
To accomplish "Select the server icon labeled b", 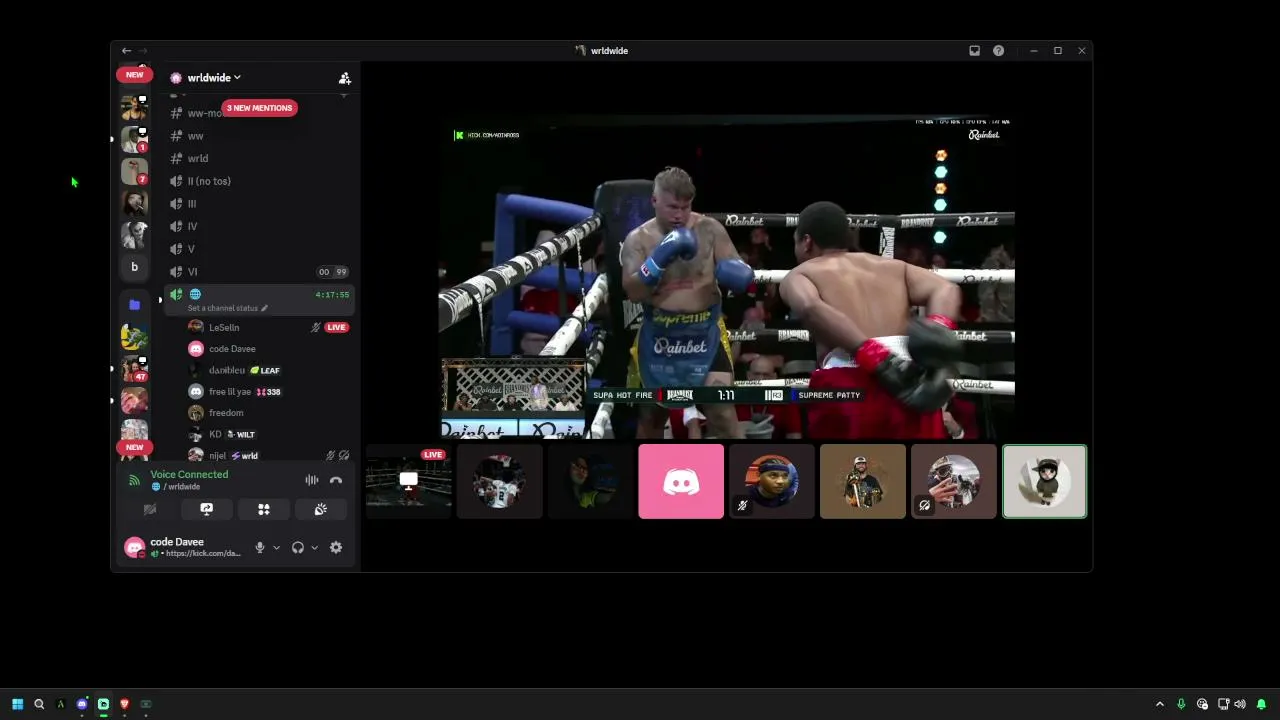I will [x=134, y=267].
